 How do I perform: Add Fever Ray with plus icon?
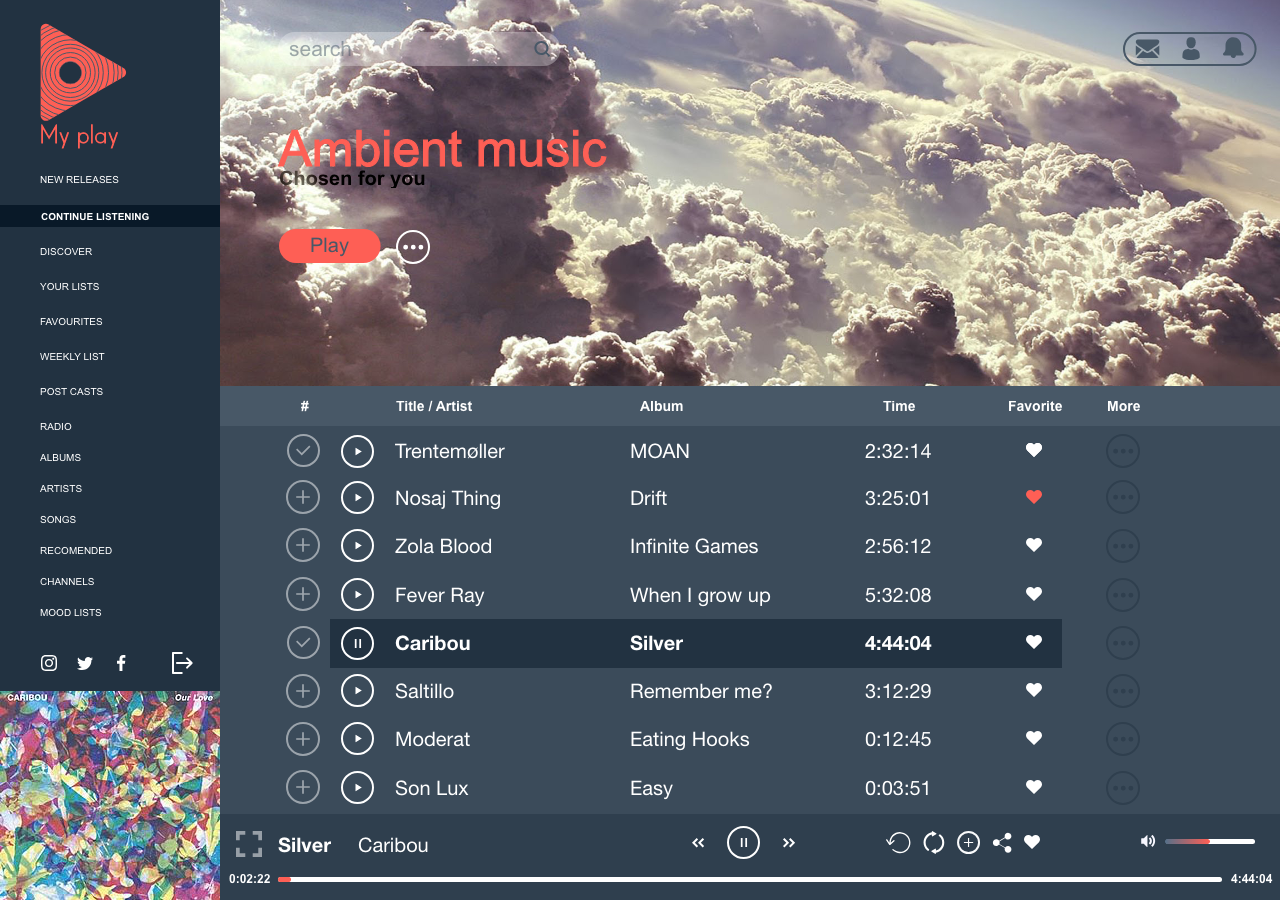point(303,594)
